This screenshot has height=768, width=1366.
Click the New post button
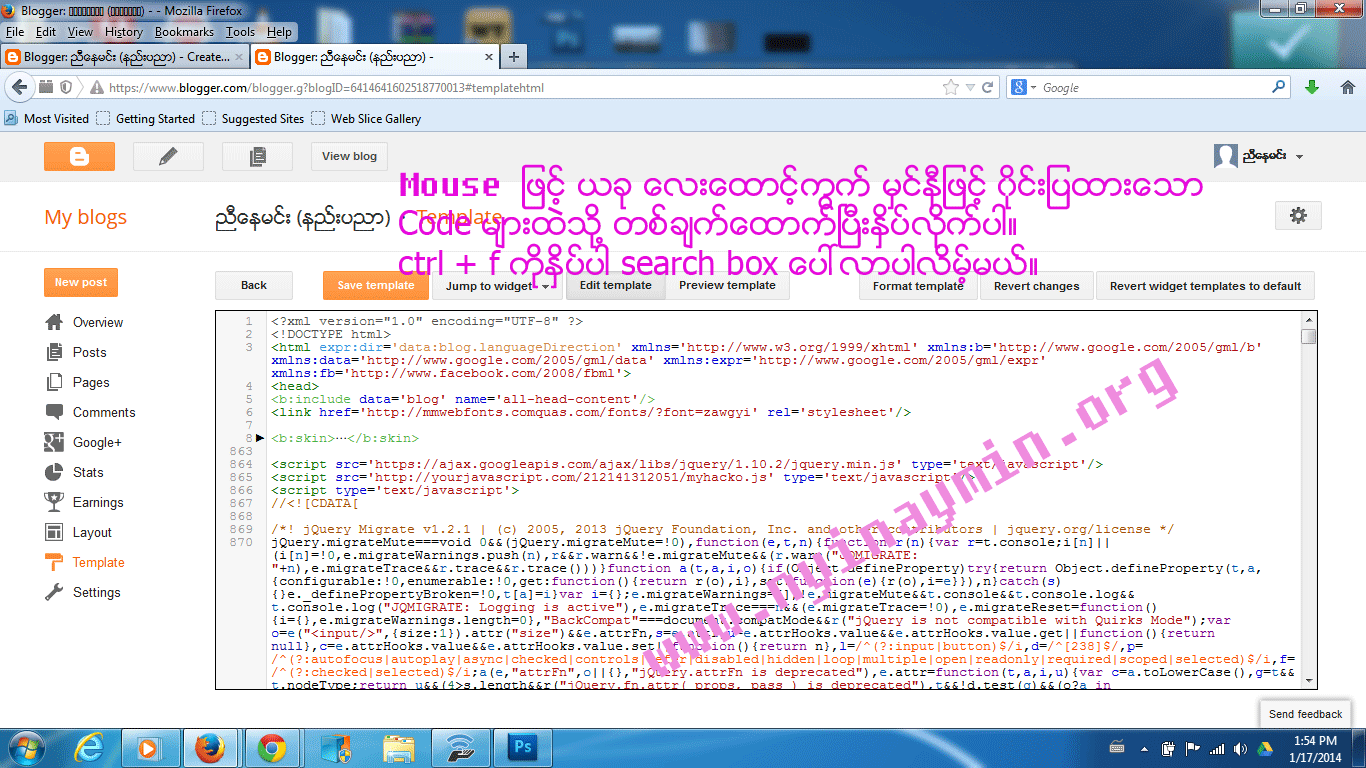click(x=81, y=283)
